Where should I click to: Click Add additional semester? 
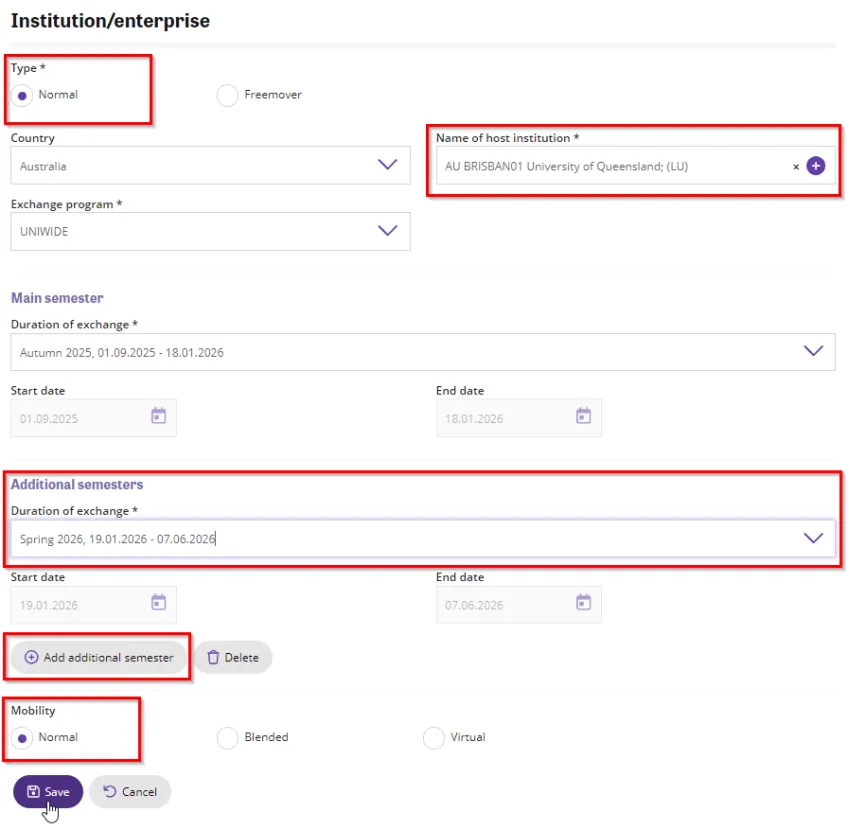(98, 657)
